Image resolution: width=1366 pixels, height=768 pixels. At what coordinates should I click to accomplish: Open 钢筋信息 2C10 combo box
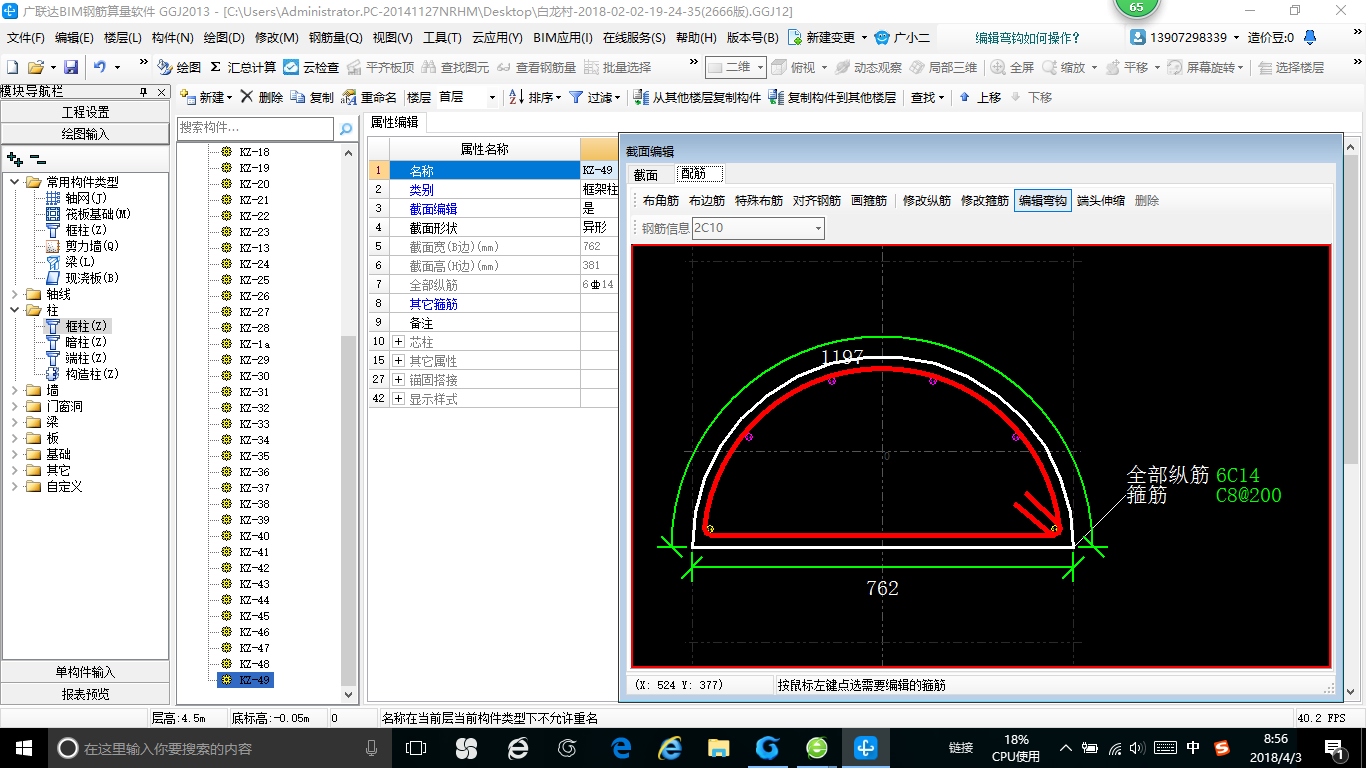(x=758, y=229)
